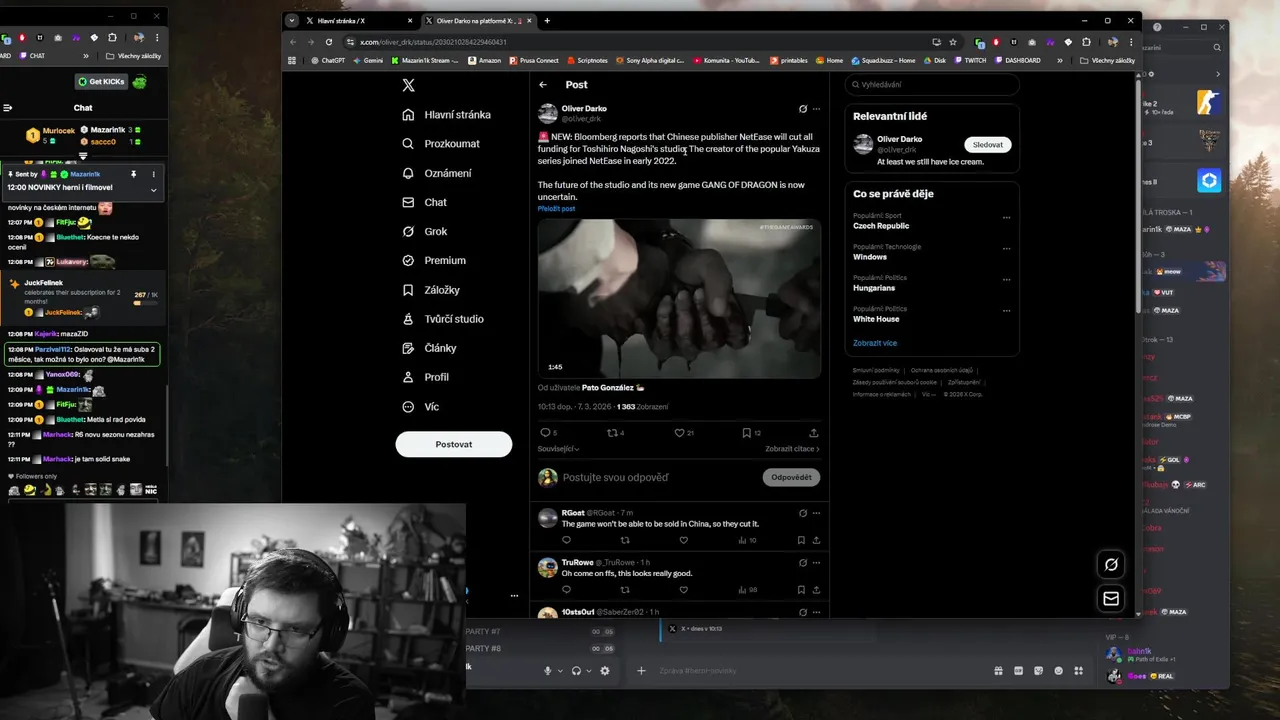Share the main post icon
The image size is (1280, 720).
[x=814, y=433]
